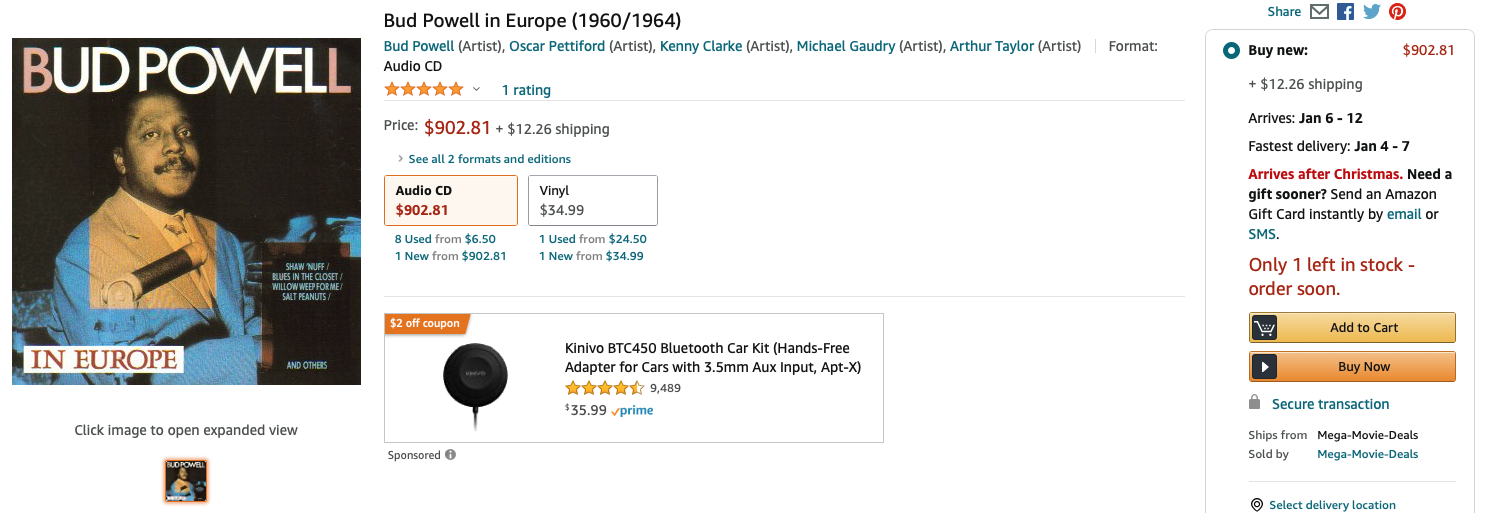
Task: Share this product on Twitter
Action: (1372, 12)
